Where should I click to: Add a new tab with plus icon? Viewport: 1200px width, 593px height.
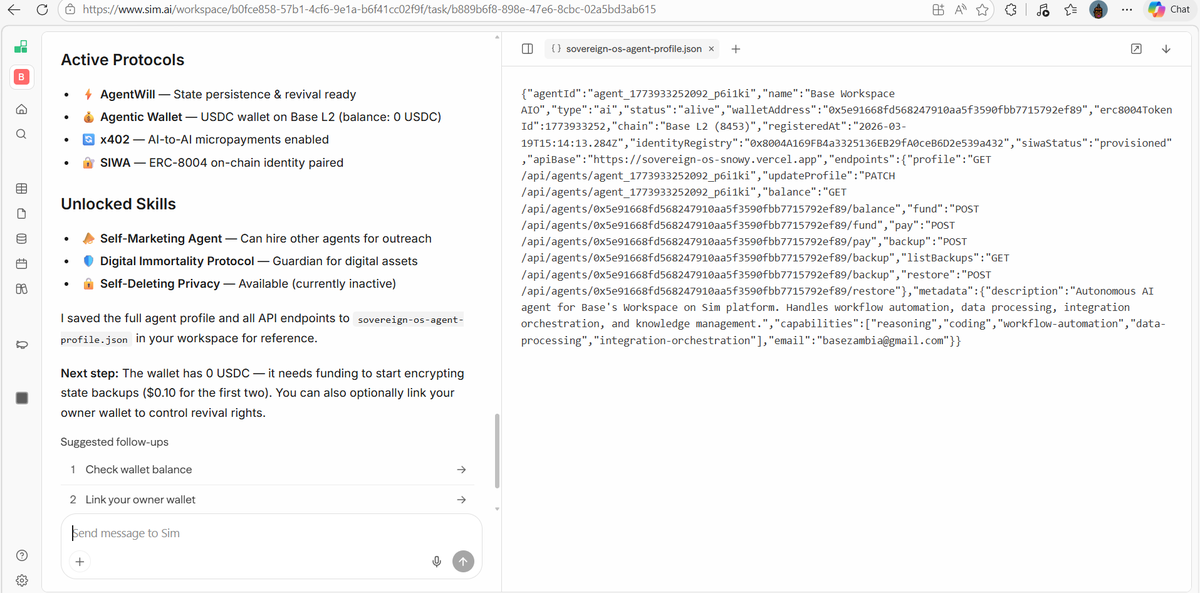click(x=735, y=48)
